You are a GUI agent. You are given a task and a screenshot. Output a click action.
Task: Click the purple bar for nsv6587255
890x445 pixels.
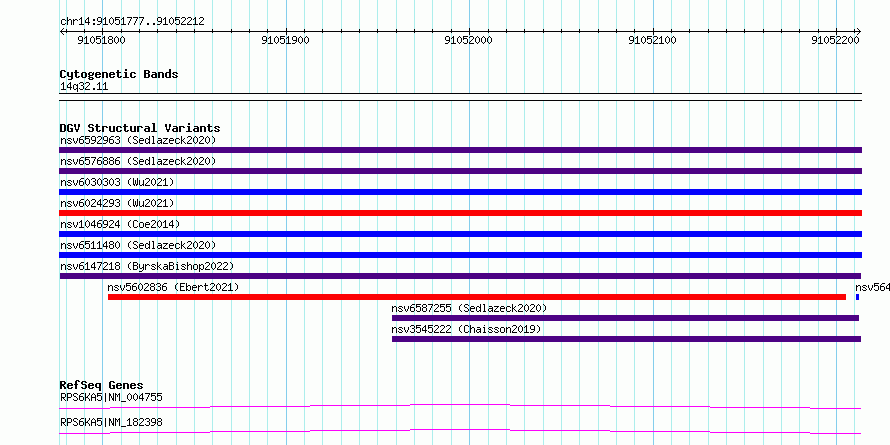(x=625, y=318)
